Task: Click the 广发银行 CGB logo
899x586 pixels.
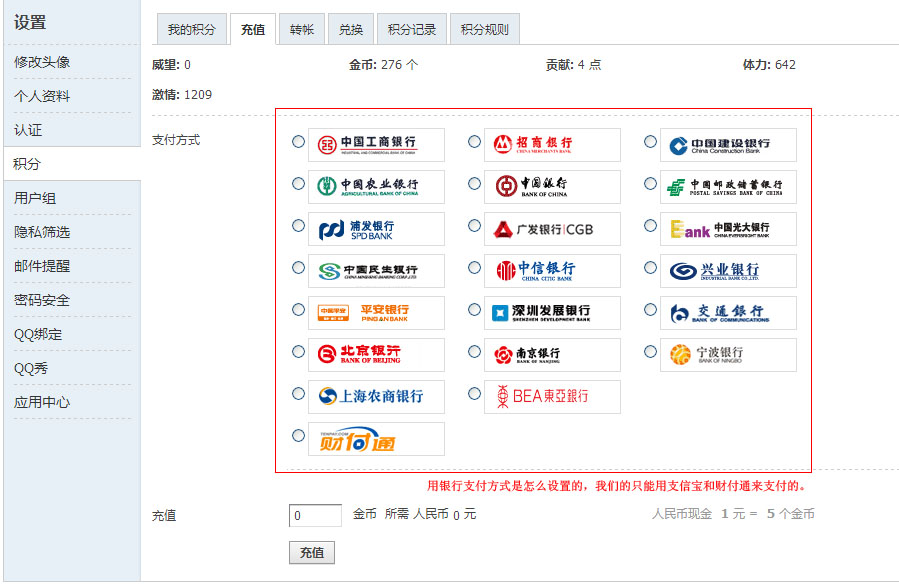Action: [552, 229]
